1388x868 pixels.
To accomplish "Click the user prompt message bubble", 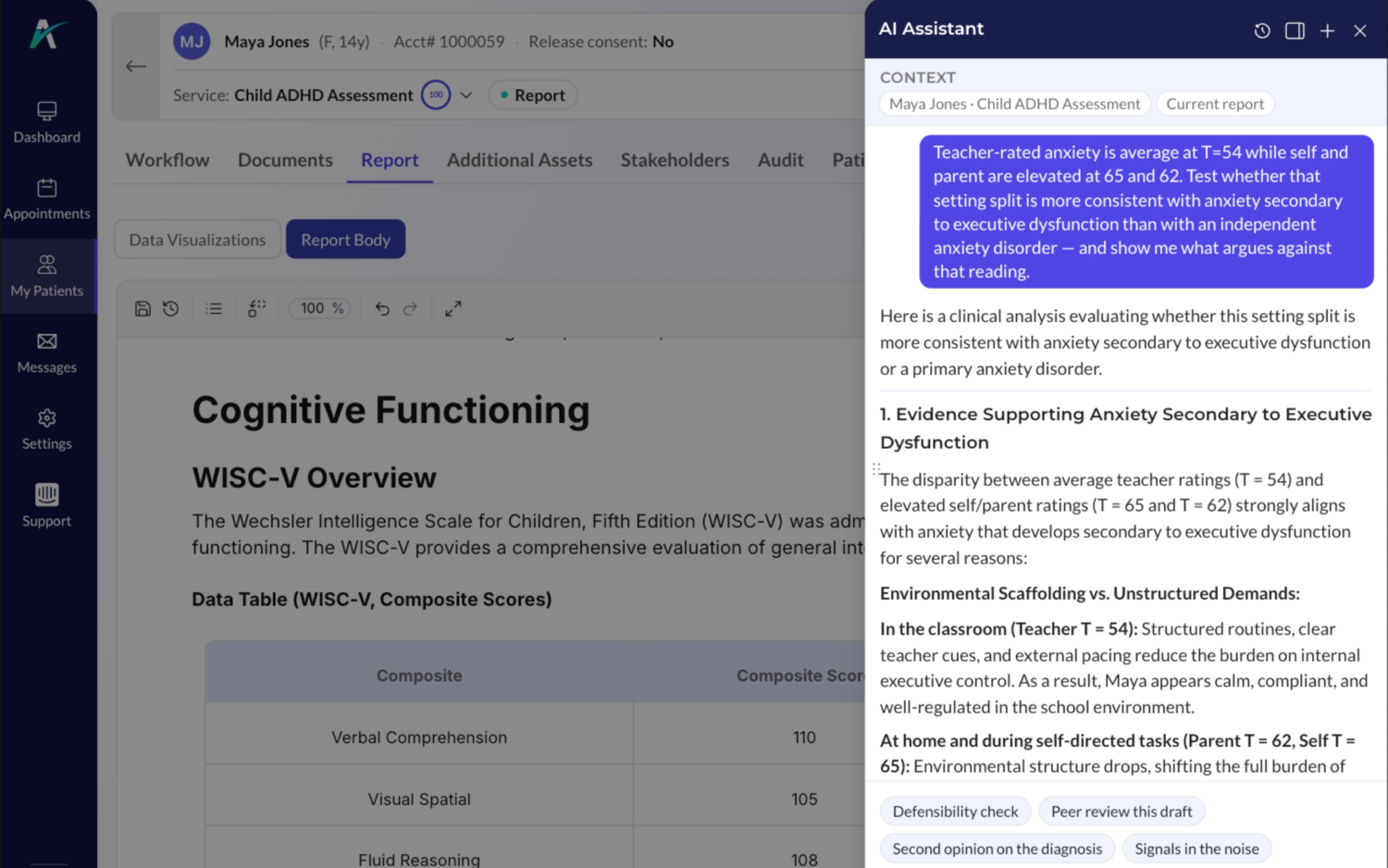I will click(x=1146, y=212).
